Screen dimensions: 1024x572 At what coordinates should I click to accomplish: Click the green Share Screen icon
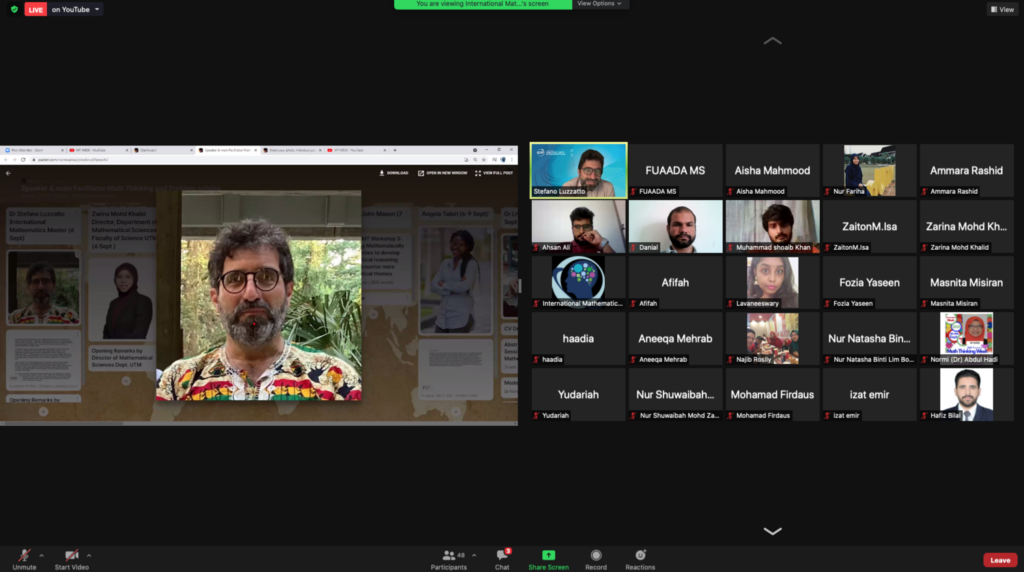[x=549, y=555]
